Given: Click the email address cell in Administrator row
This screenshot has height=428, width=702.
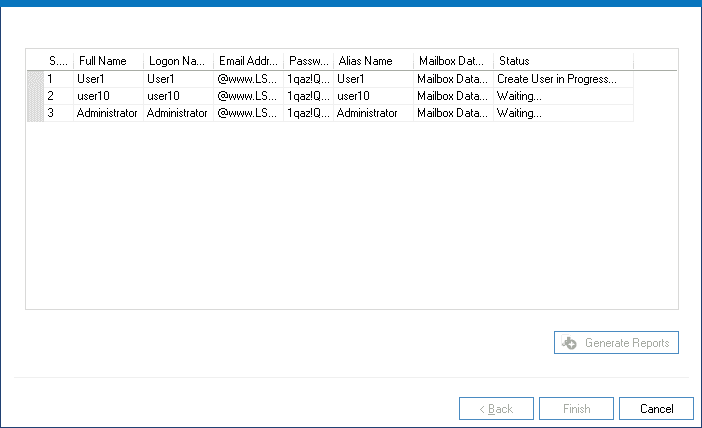Looking at the screenshot, I should coord(248,113).
